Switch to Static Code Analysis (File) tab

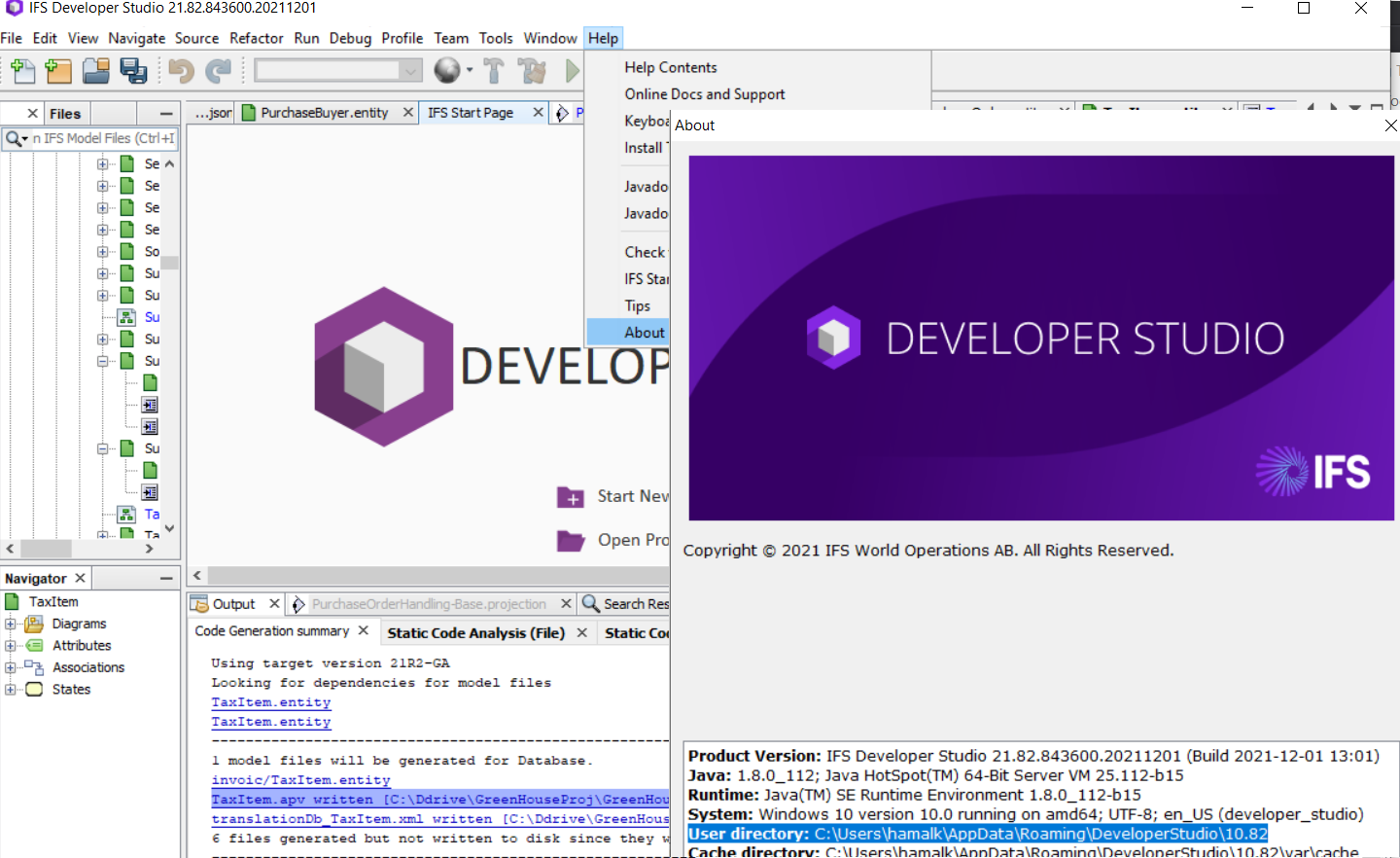[475, 633]
